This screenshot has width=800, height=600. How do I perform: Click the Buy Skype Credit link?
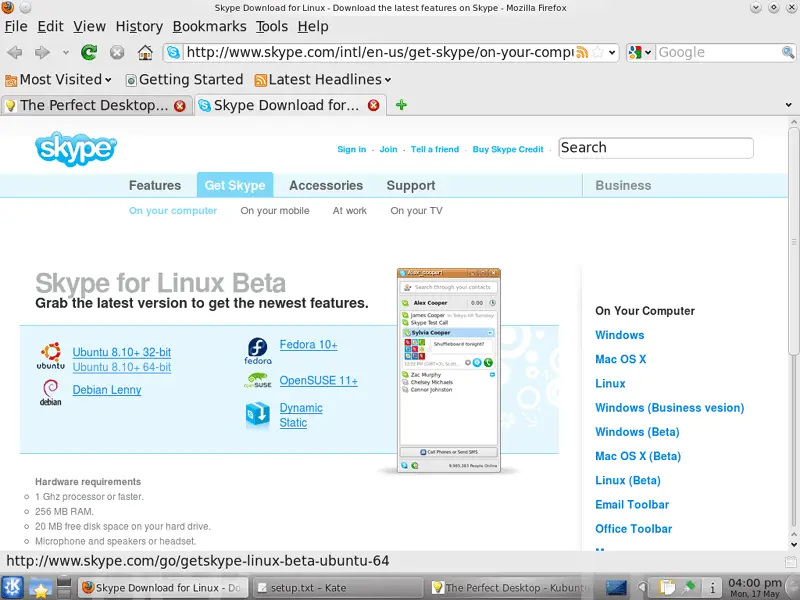pos(508,149)
